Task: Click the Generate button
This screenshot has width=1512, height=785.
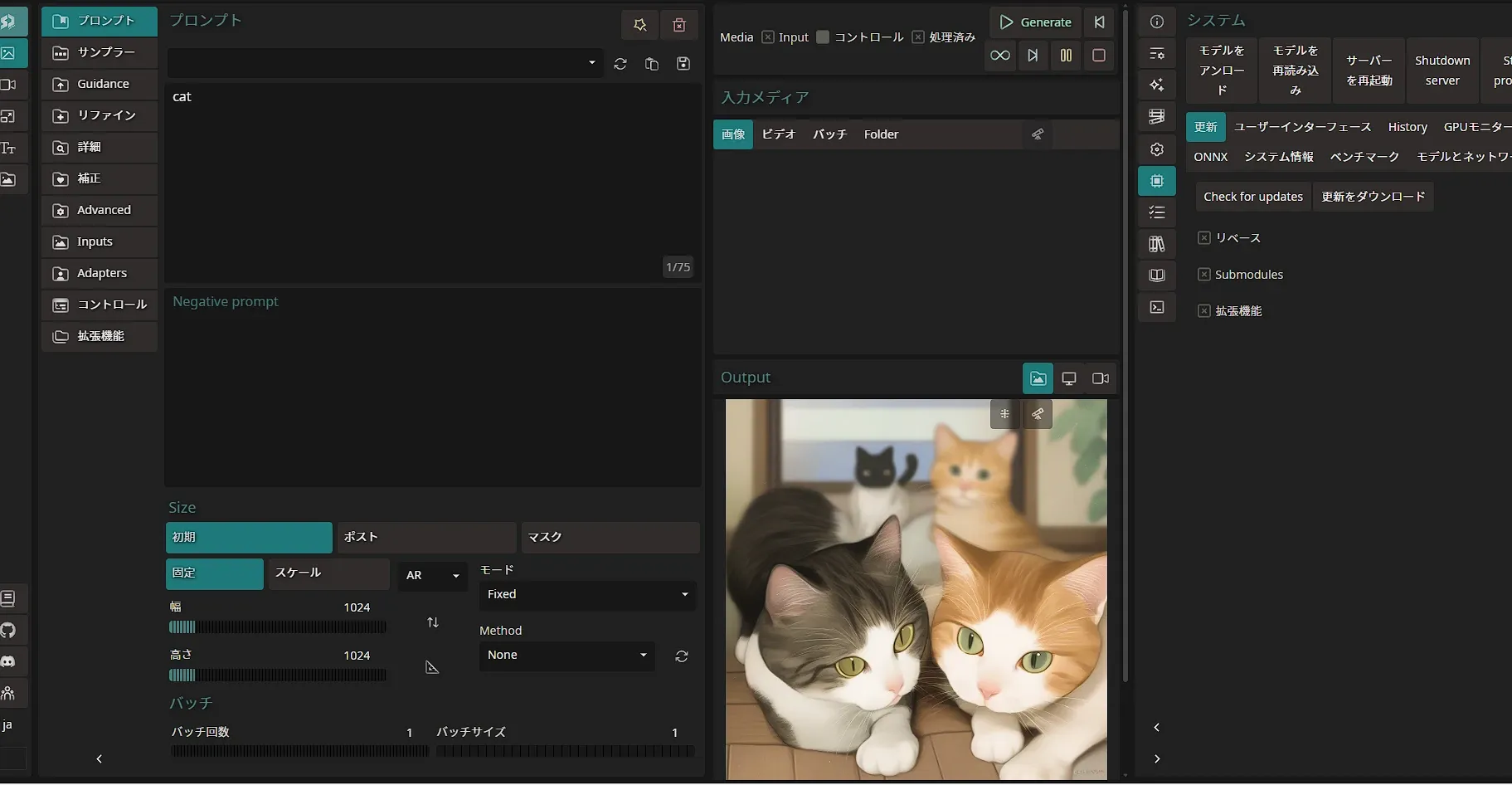Action: click(x=1035, y=22)
